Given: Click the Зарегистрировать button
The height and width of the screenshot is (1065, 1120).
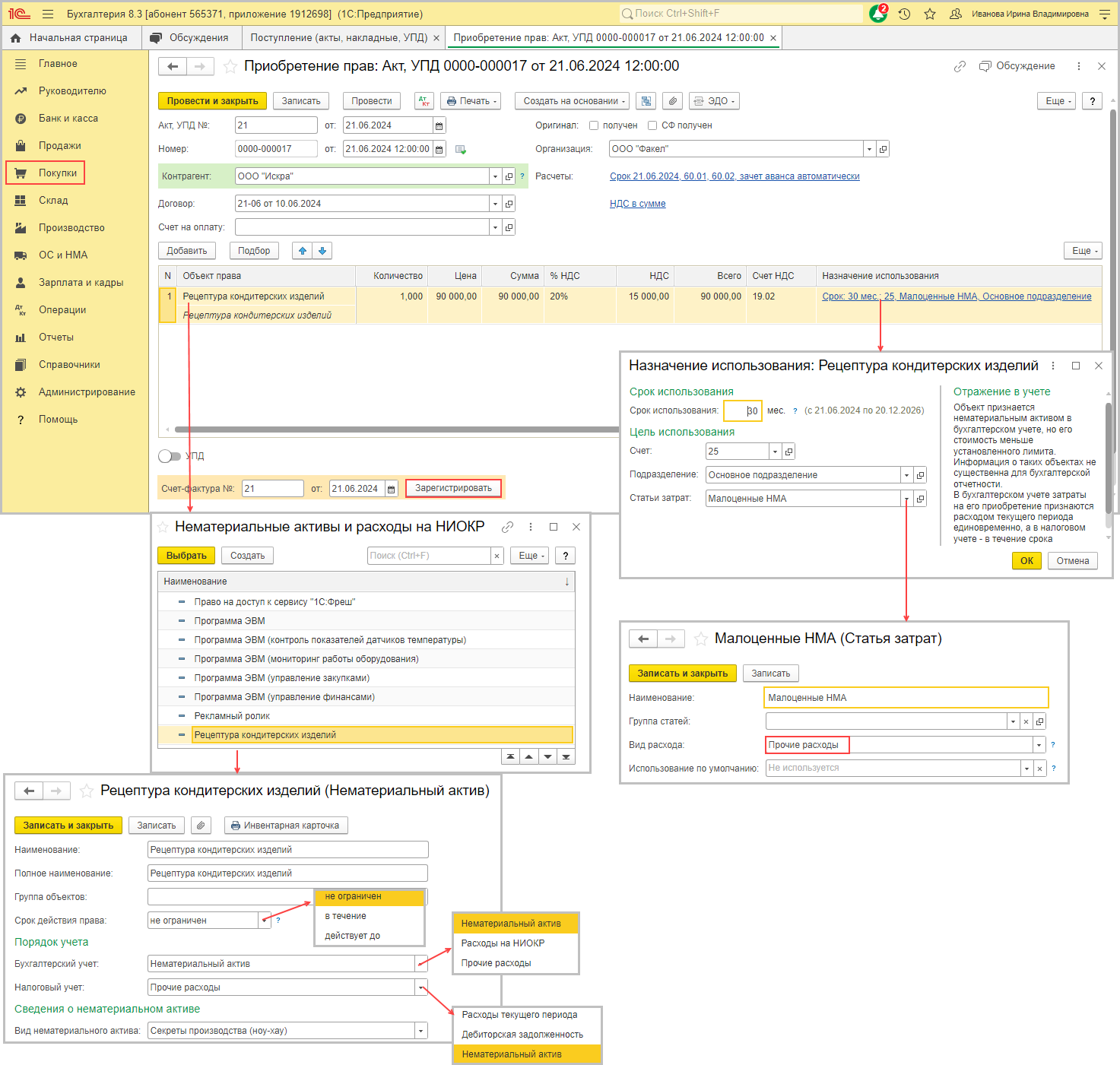Looking at the screenshot, I should 453,488.
